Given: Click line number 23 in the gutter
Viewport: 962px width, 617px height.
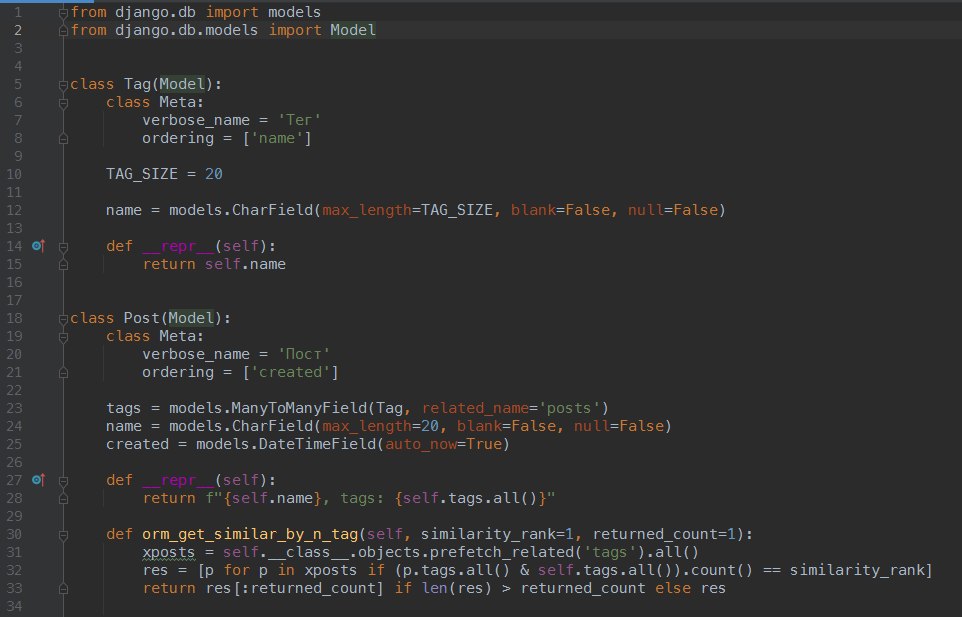Looking at the screenshot, I should 13,408.
